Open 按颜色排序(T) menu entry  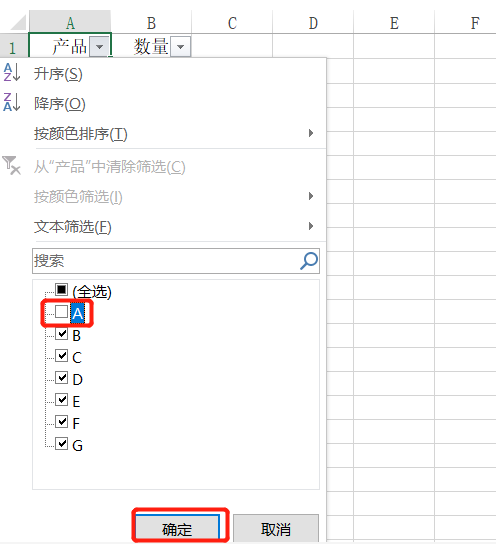coord(80,134)
